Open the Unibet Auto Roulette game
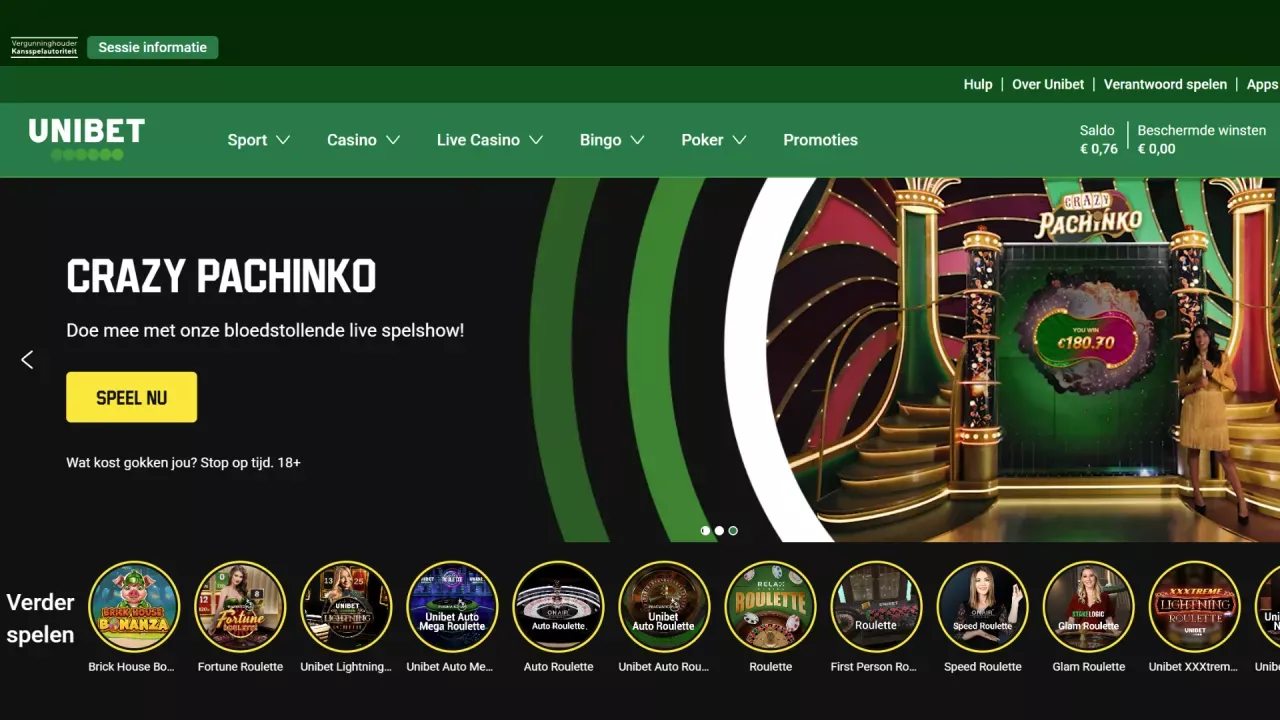The image size is (1280, 720). 664,605
